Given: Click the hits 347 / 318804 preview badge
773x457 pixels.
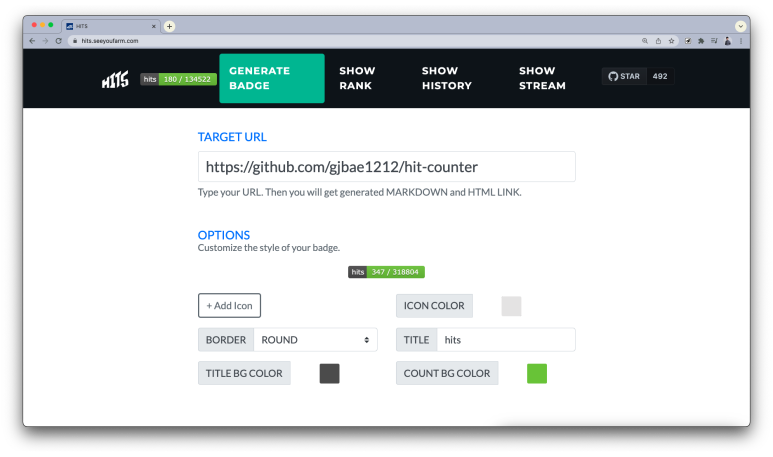Looking at the screenshot, I should (x=386, y=272).
